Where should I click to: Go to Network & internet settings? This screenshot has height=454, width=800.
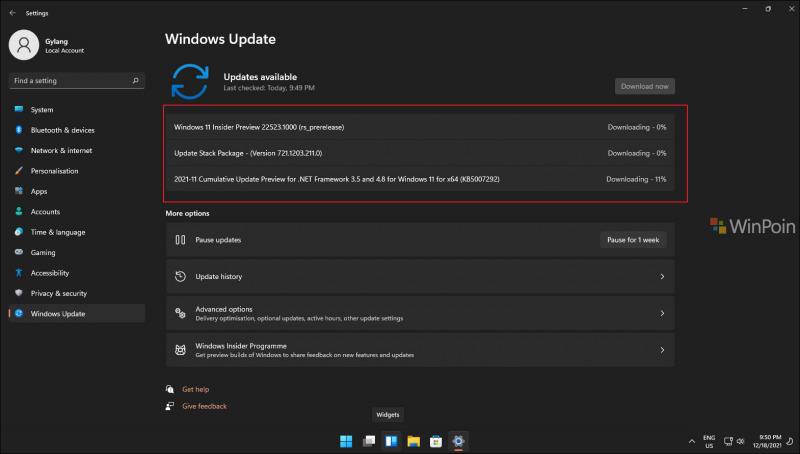click(61, 150)
